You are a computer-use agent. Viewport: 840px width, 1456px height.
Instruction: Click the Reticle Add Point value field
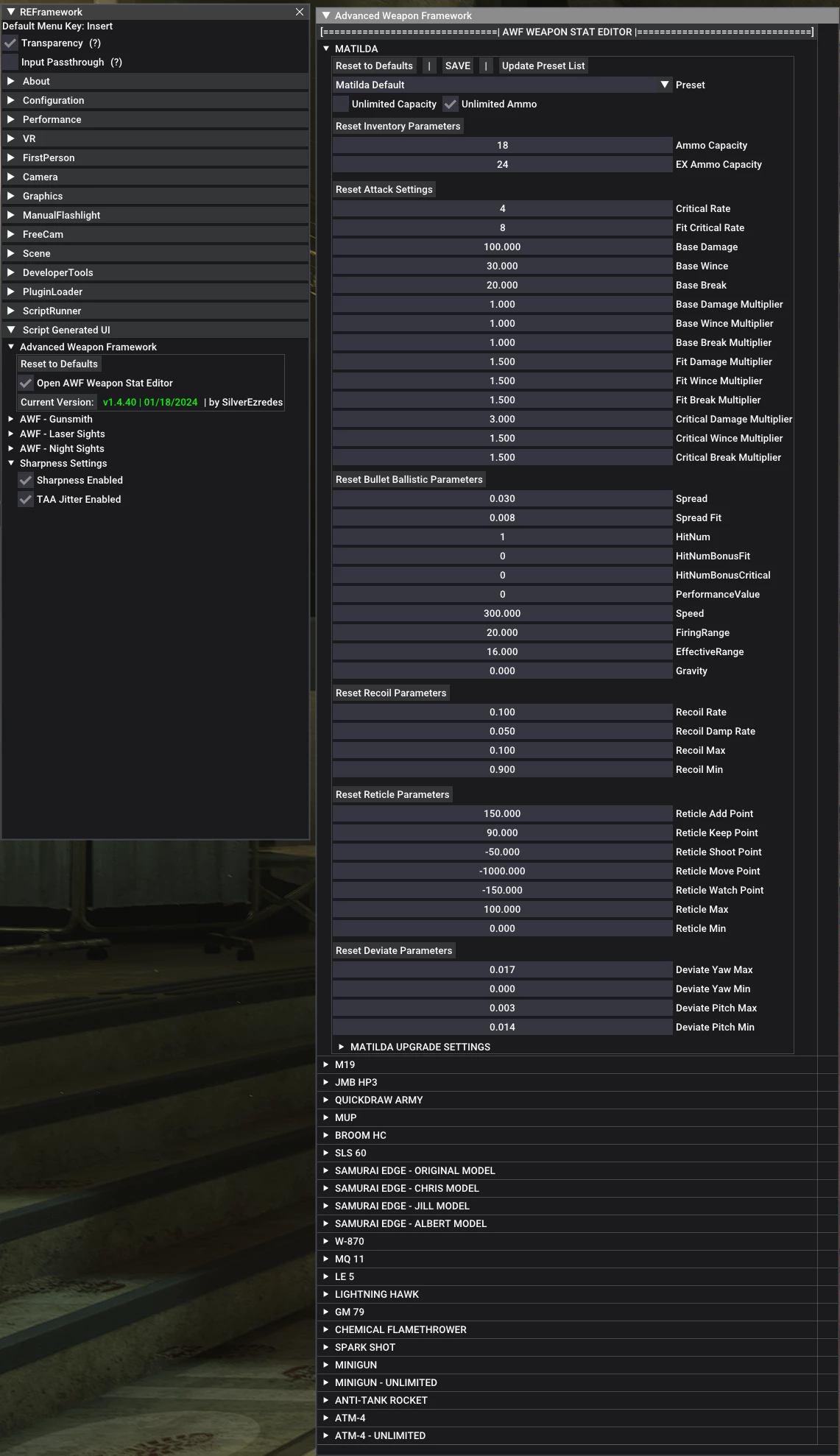pos(502,813)
